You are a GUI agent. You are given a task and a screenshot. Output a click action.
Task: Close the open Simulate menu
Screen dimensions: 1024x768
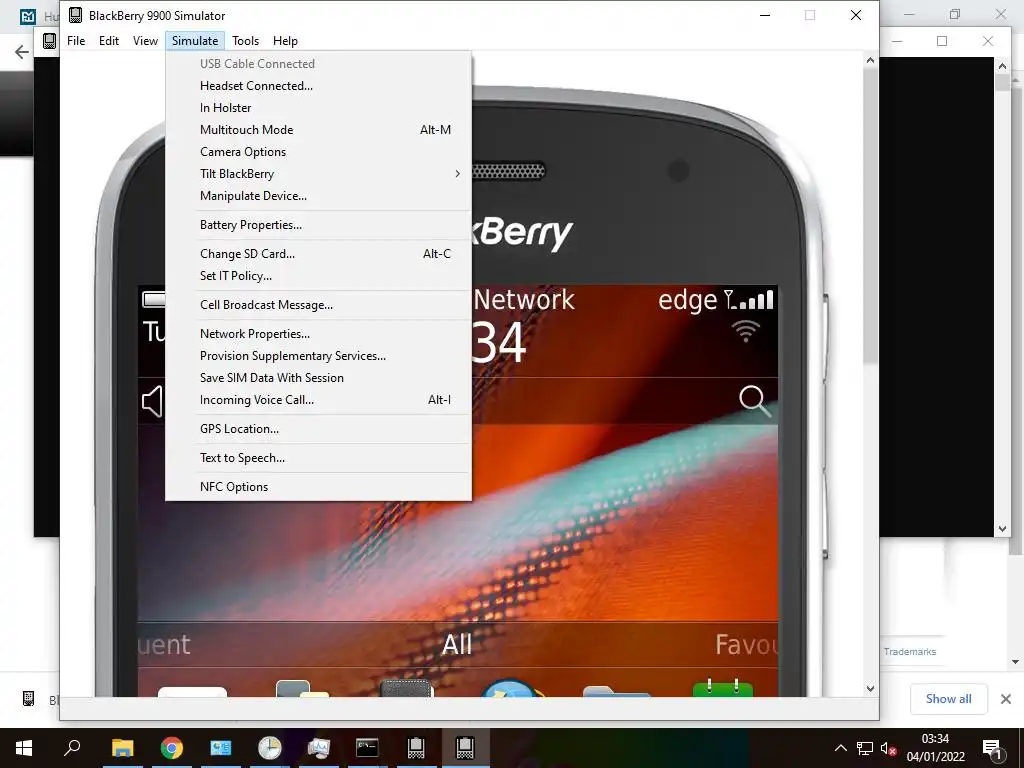click(x=195, y=40)
